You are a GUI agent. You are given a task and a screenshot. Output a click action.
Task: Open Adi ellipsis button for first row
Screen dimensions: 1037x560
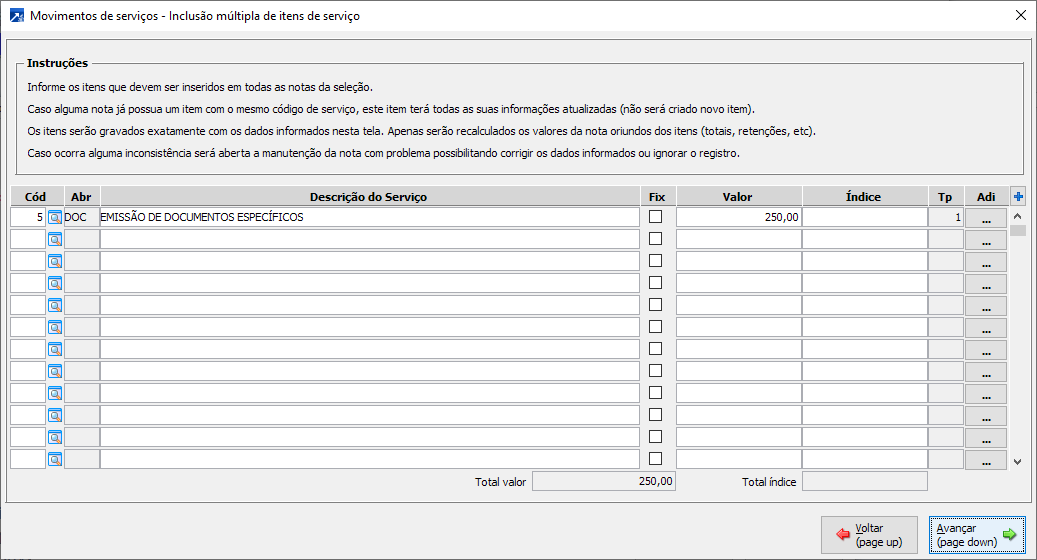(986, 217)
